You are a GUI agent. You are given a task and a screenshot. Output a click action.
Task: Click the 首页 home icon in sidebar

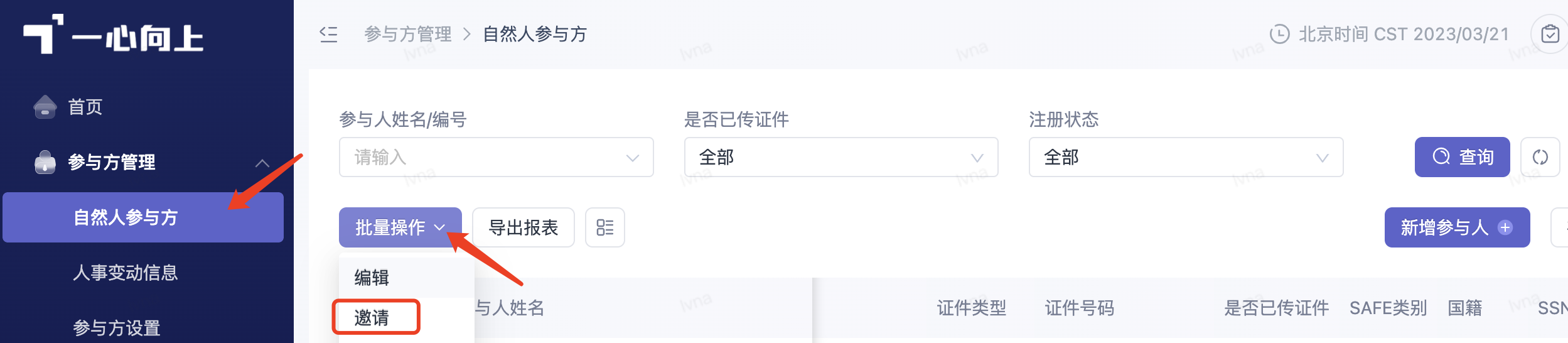pos(45,107)
